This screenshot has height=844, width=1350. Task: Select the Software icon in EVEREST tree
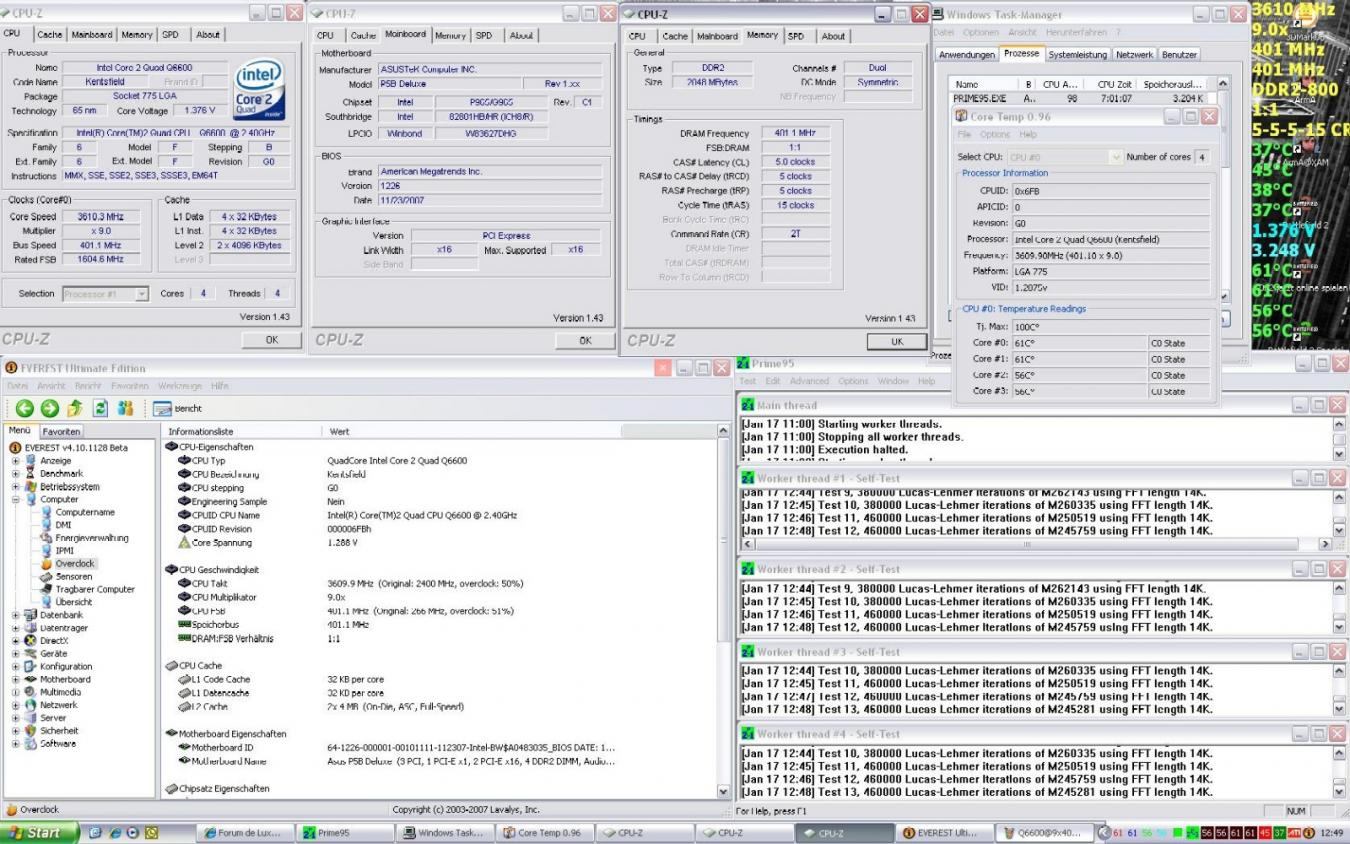pos(31,744)
